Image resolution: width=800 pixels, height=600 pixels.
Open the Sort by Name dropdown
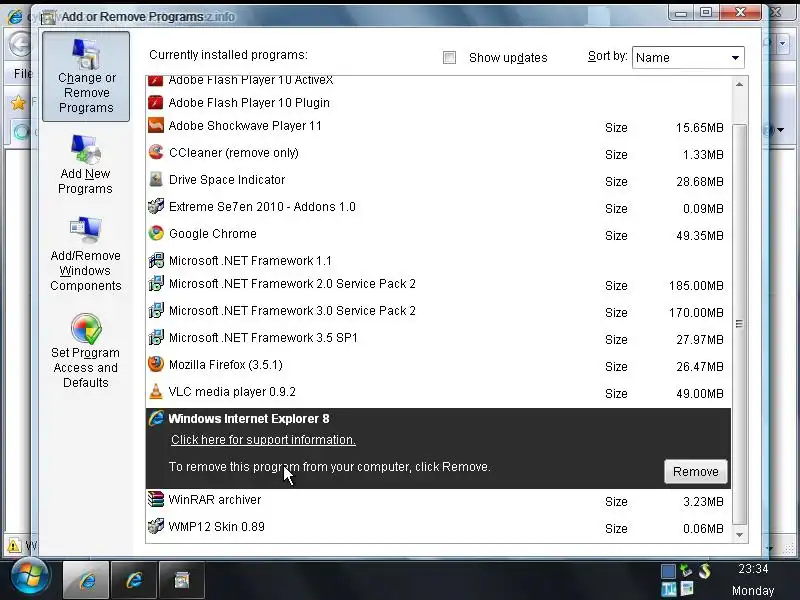click(688, 58)
